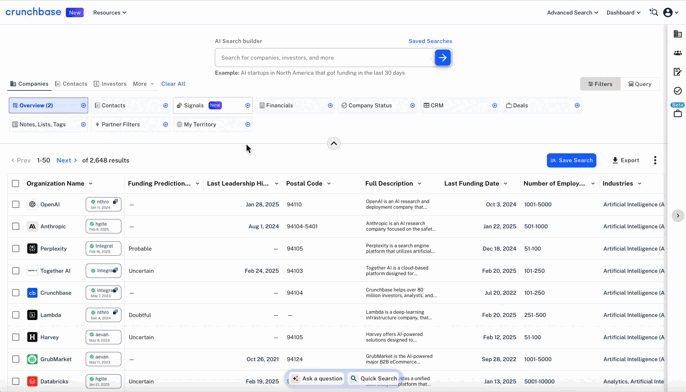Submit the AI search with blue arrow button
The height and width of the screenshot is (392, 686).
[443, 58]
